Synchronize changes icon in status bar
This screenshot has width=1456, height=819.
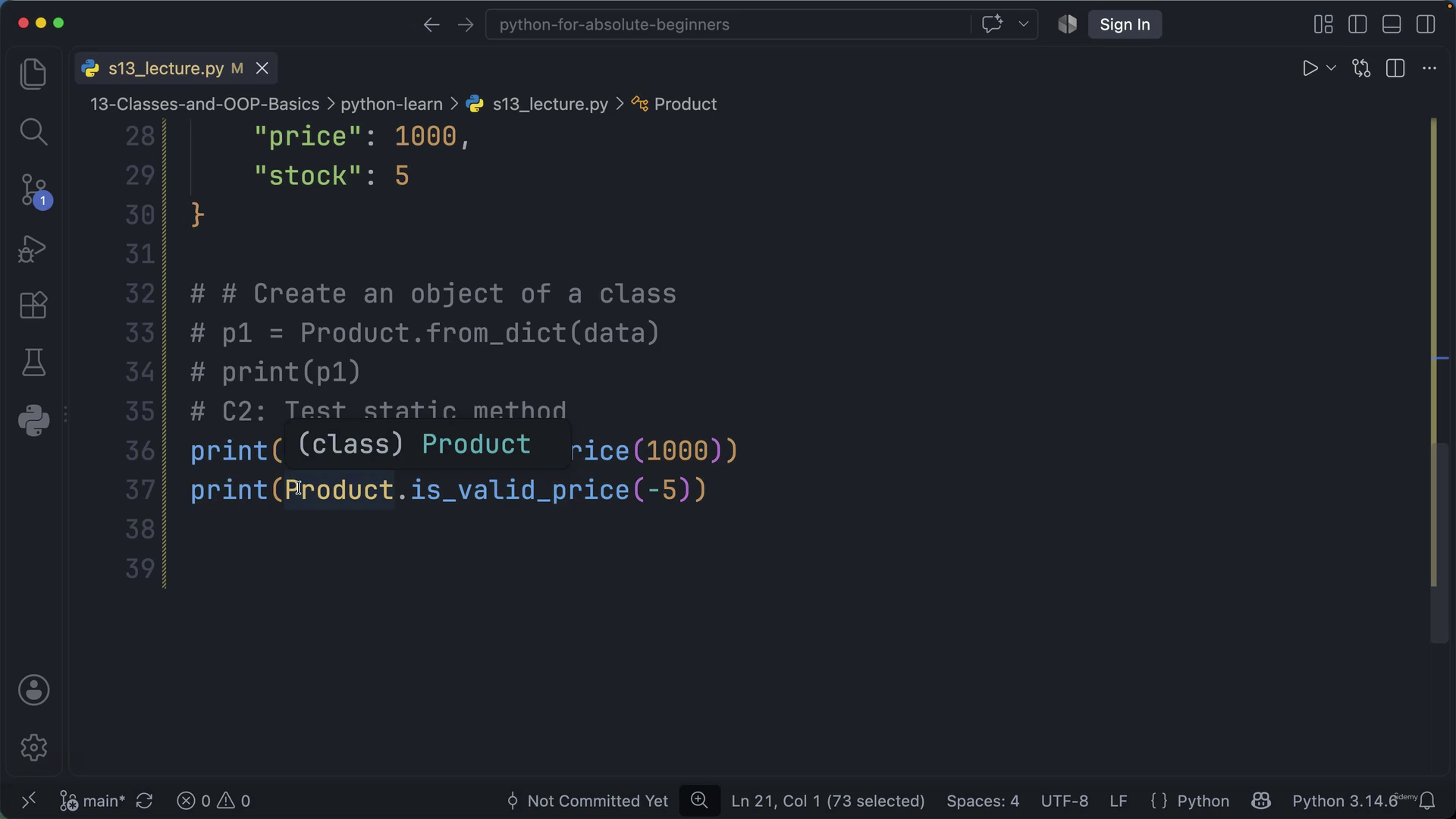point(144,801)
